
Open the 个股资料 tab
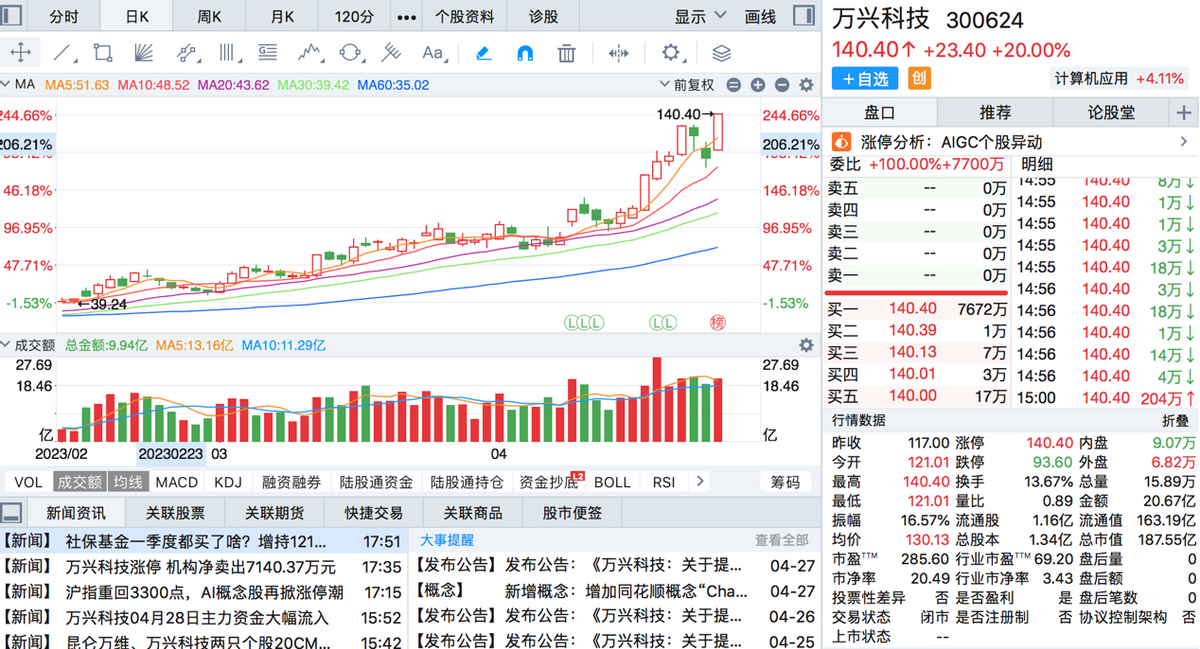coord(464,17)
